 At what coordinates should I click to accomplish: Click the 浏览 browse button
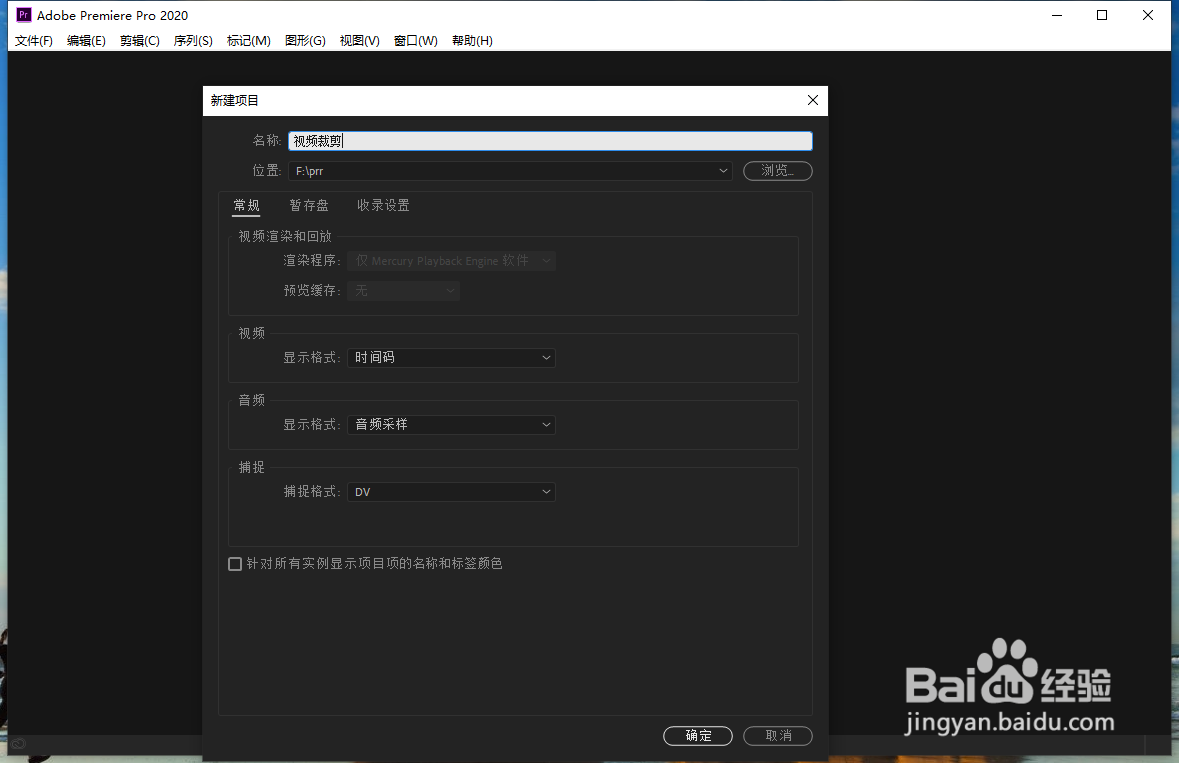tap(777, 171)
